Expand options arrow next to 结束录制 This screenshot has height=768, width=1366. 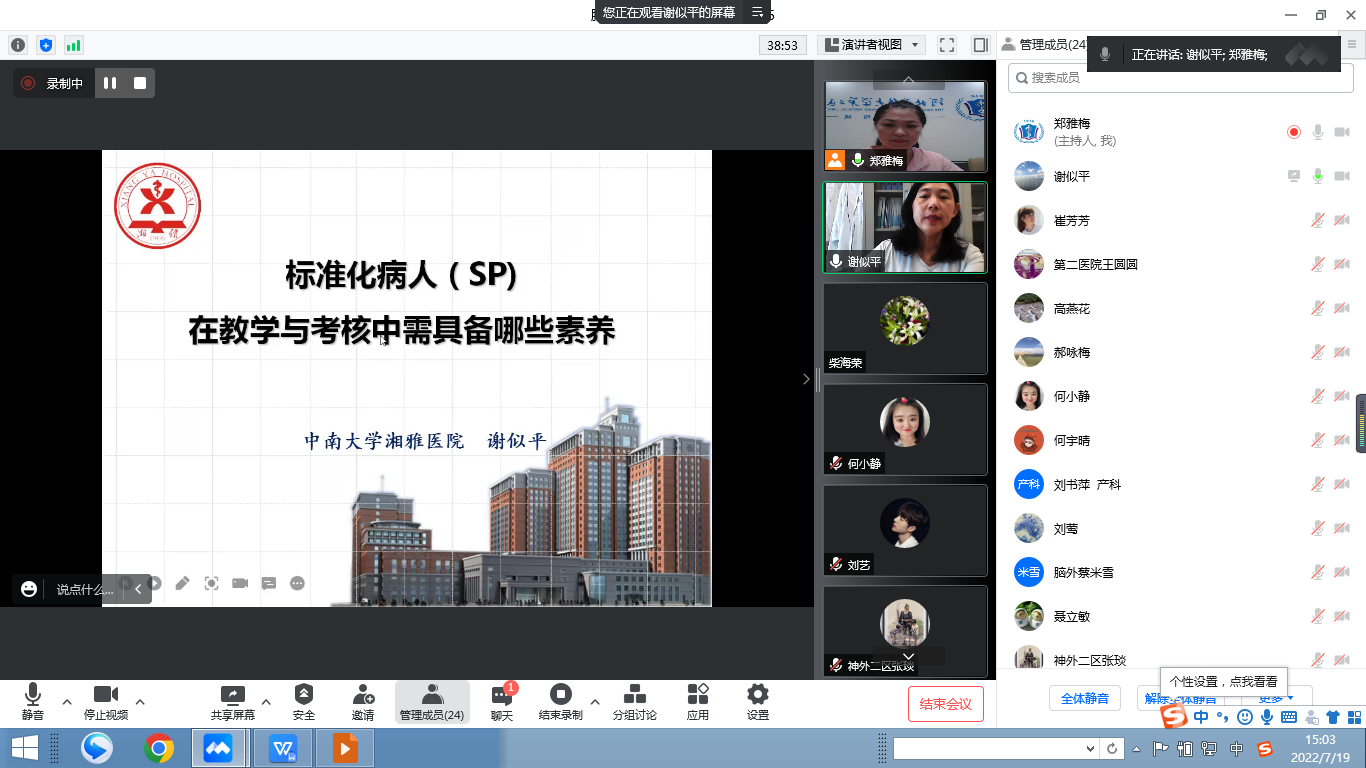pyautogui.click(x=595, y=702)
